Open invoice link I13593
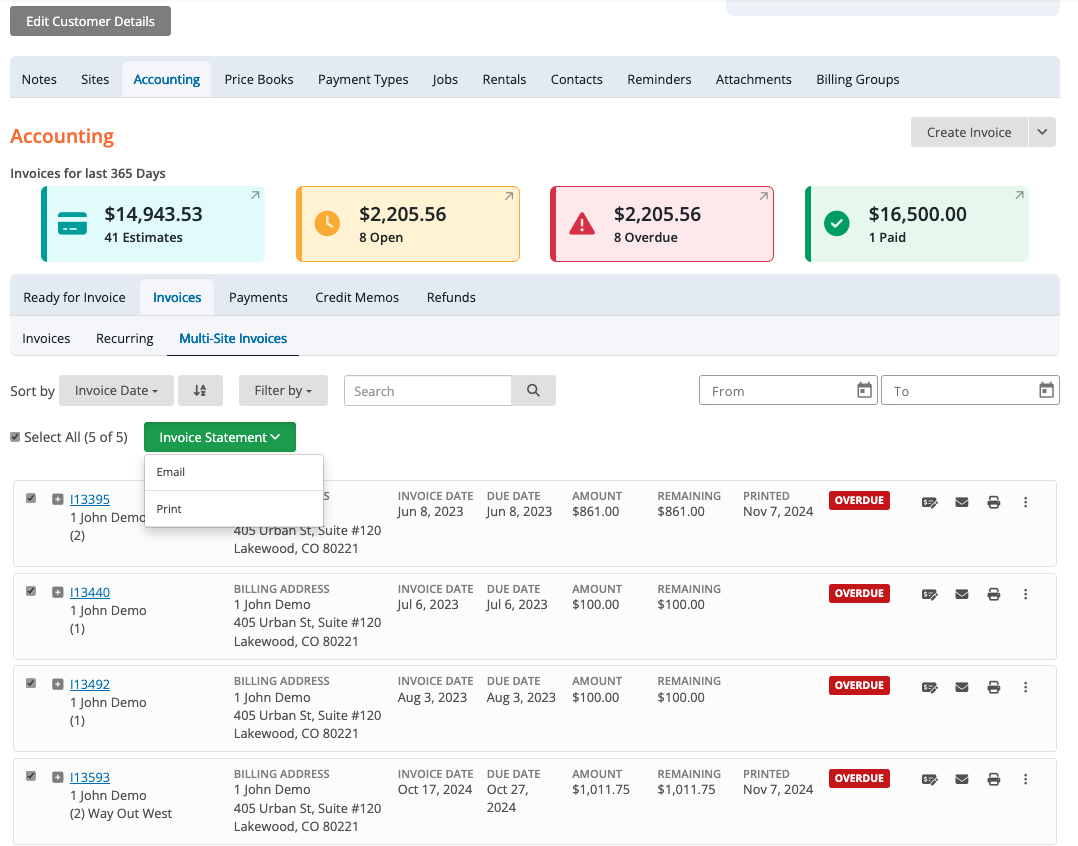The height and width of the screenshot is (846, 1078). pyautogui.click(x=90, y=777)
